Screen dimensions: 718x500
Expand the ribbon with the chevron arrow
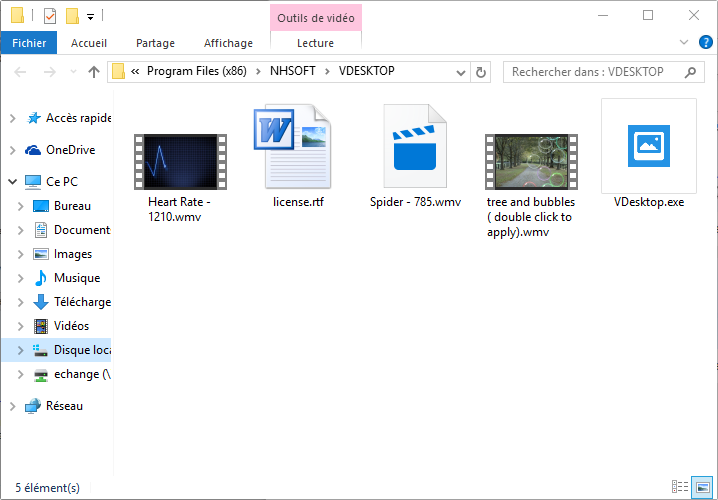[683, 43]
